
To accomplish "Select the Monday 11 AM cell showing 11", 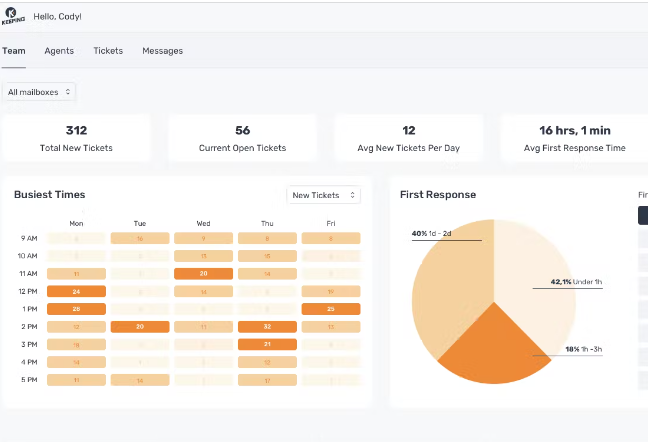I will point(76,273).
